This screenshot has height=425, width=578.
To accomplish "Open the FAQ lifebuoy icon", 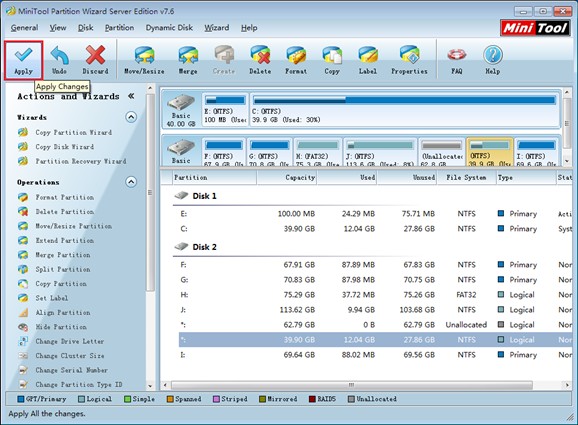I will point(457,55).
